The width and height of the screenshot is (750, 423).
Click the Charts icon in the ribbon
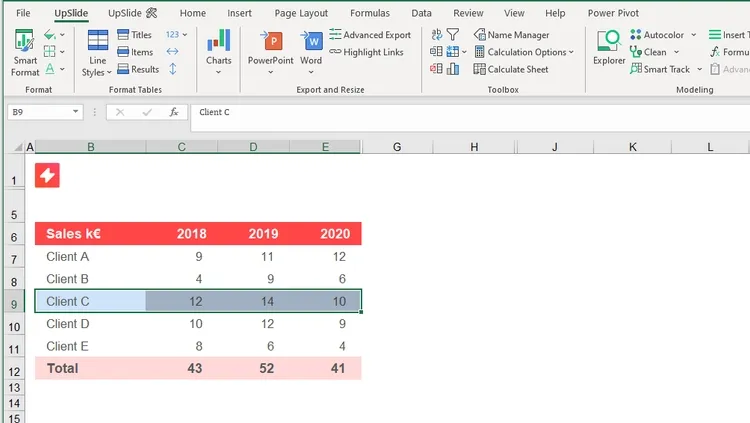[219, 41]
